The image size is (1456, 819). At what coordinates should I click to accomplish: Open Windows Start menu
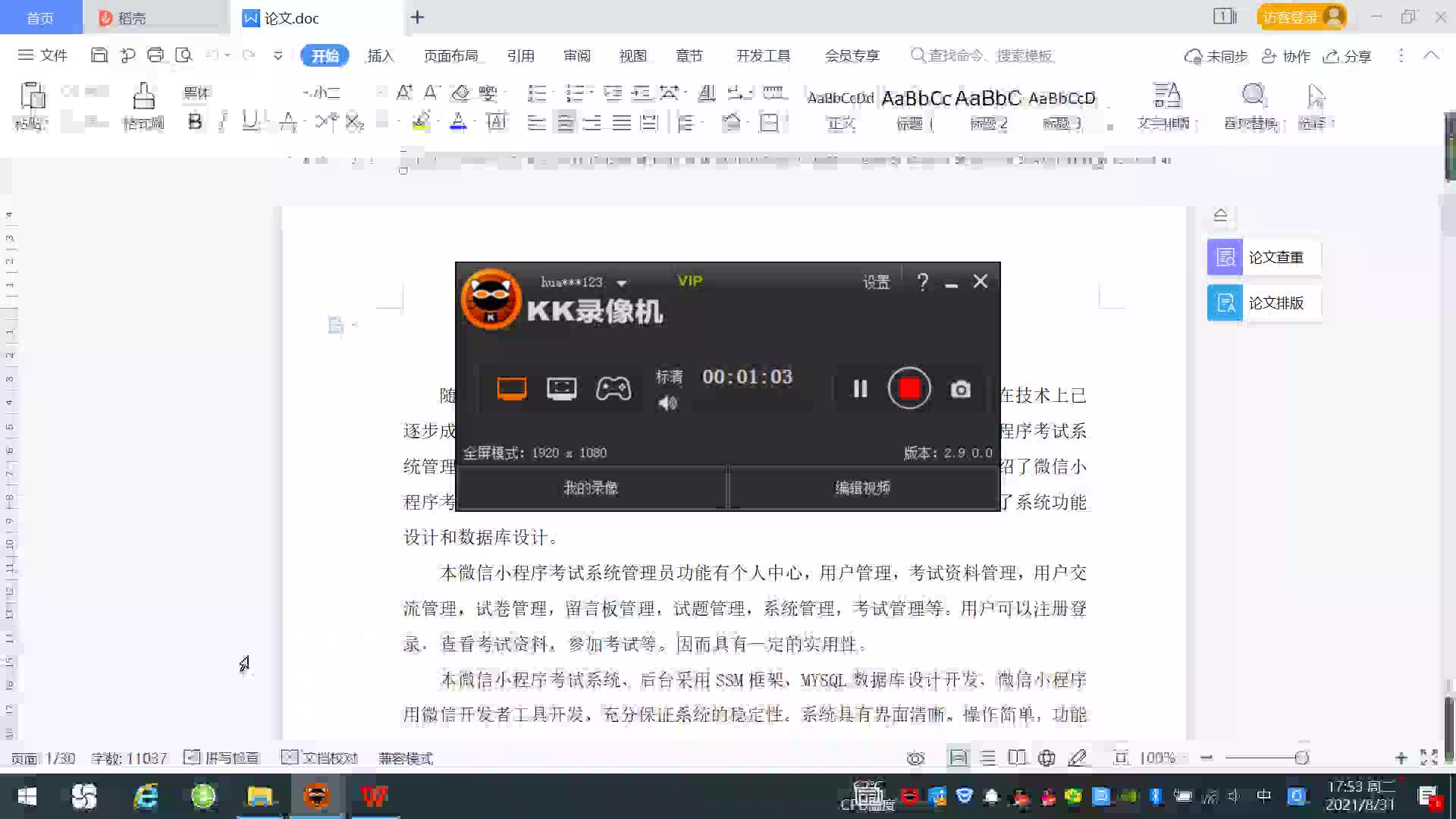point(27,796)
